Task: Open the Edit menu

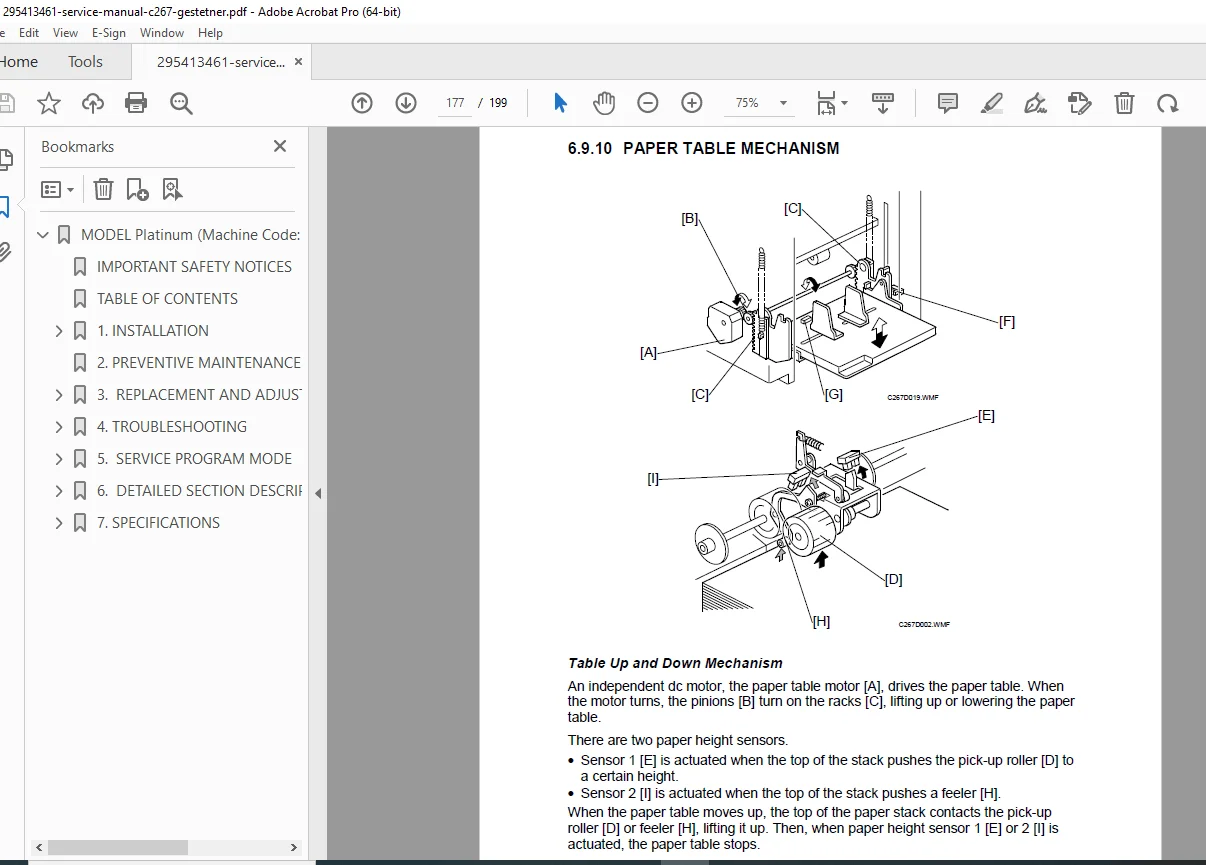Action: click(29, 33)
